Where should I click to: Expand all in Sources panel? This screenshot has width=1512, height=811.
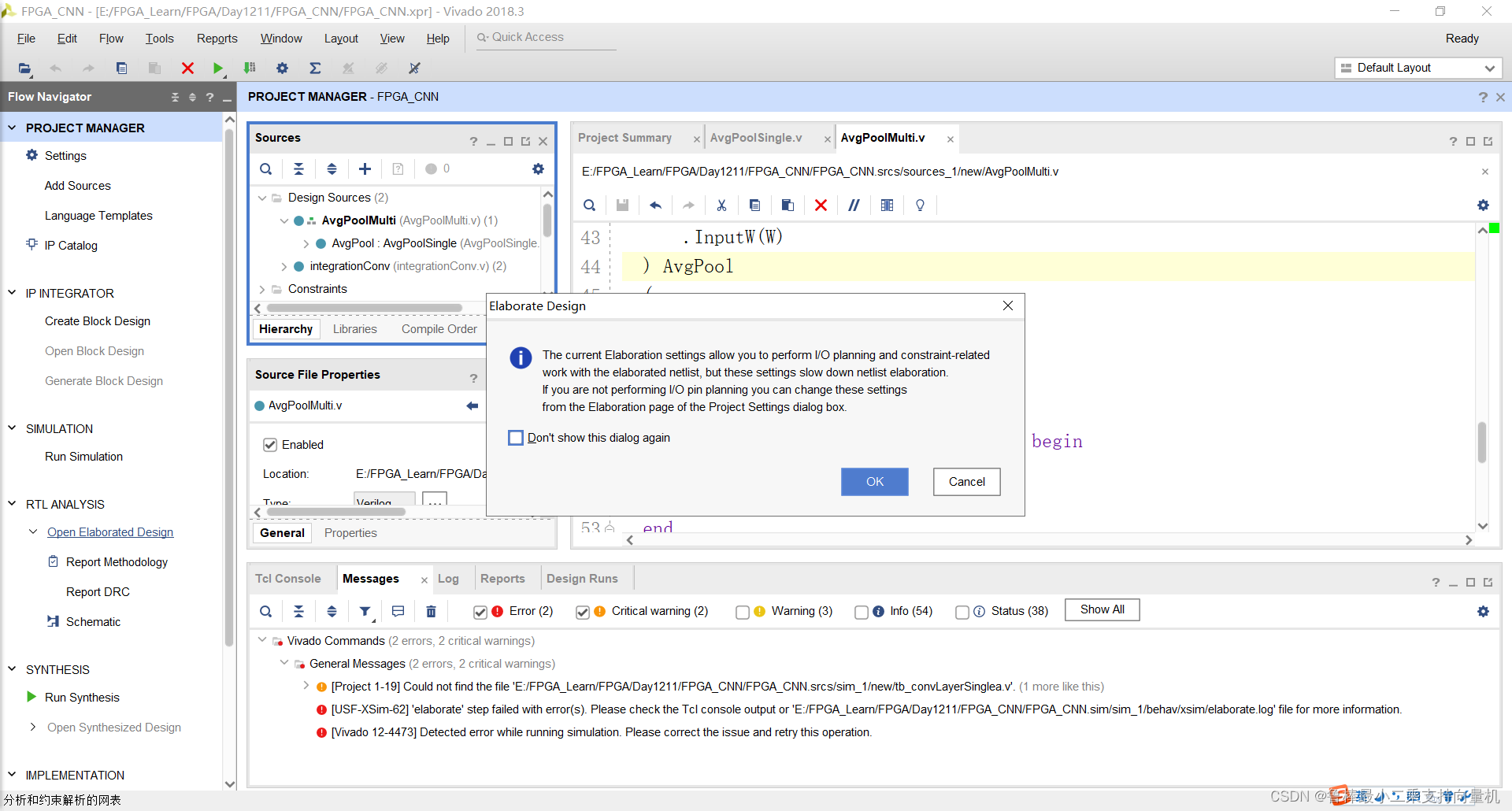tap(332, 168)
